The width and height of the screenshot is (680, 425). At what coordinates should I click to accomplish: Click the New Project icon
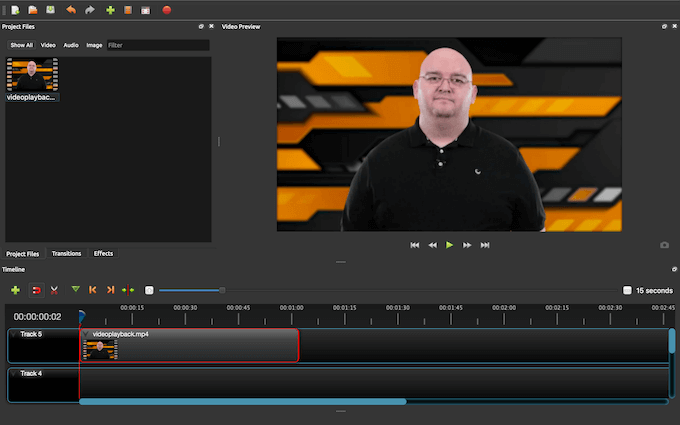tap(15, 9)
